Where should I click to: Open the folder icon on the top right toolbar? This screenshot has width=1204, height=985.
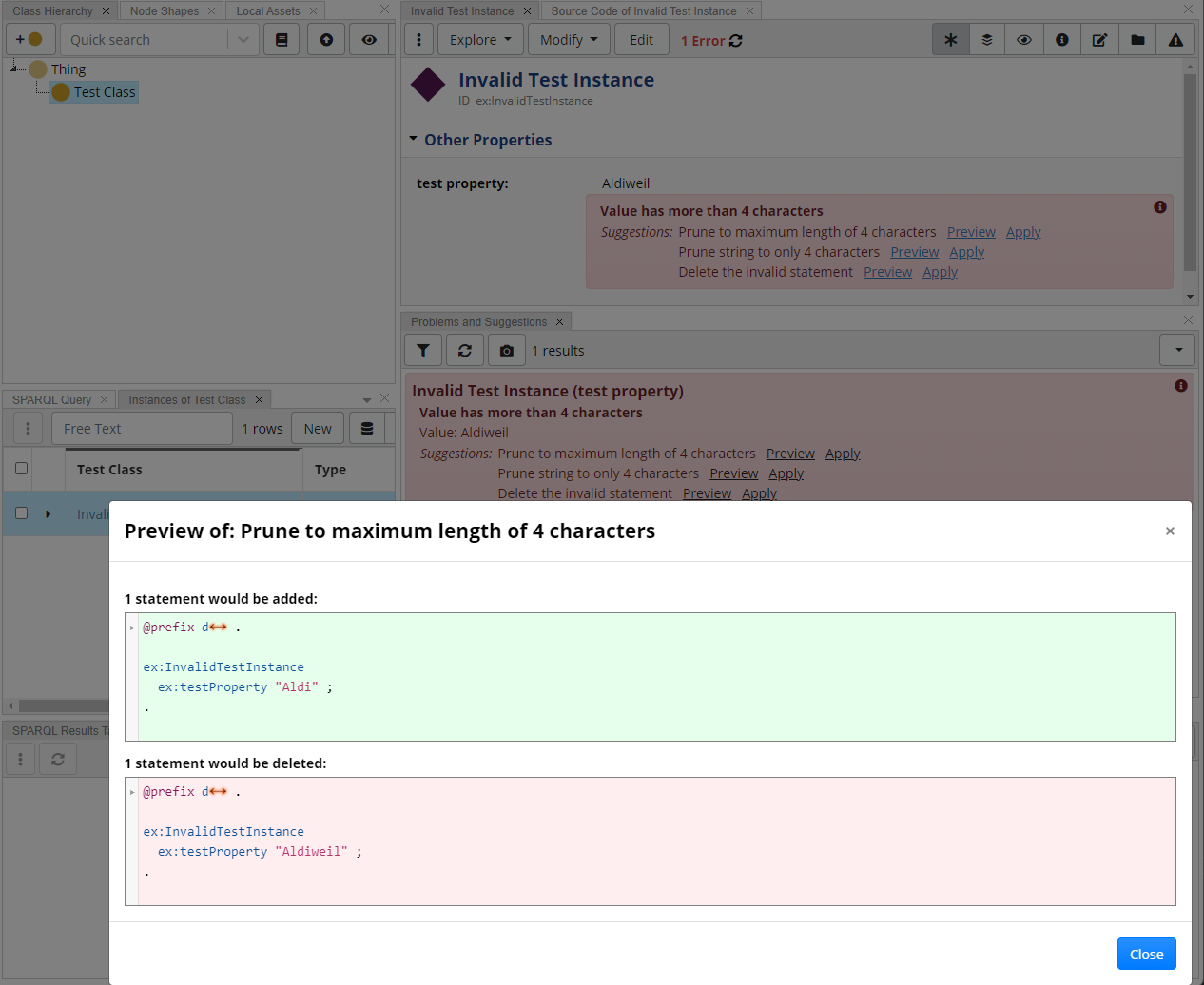(x=1137, y=39)
